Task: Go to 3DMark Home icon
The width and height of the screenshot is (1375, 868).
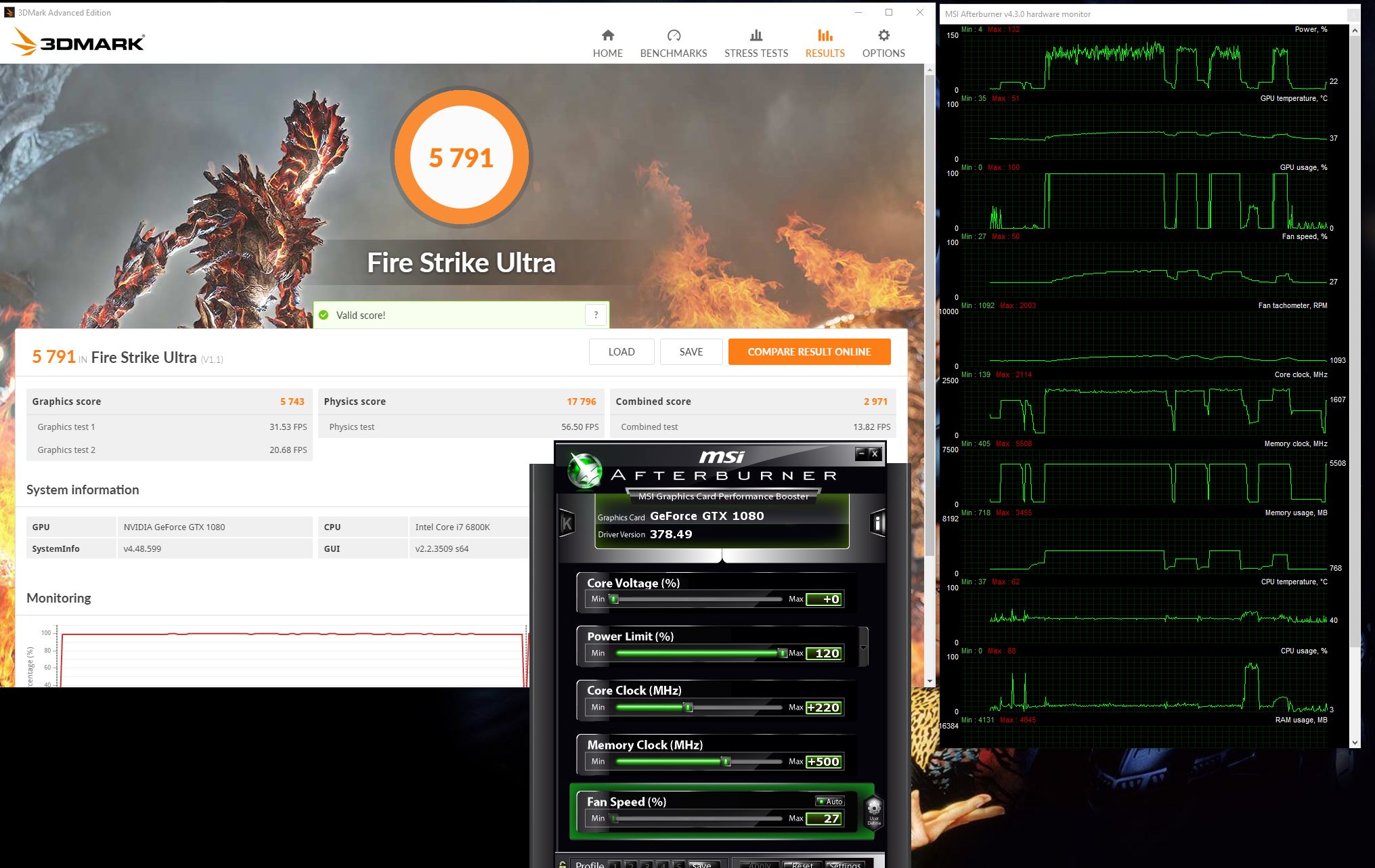Action: pyautogui.click(x=607, y=36)
